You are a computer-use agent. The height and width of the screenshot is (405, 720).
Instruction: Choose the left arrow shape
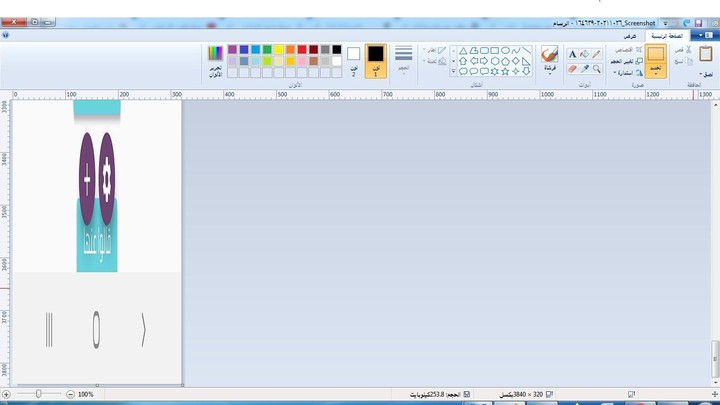473,61
